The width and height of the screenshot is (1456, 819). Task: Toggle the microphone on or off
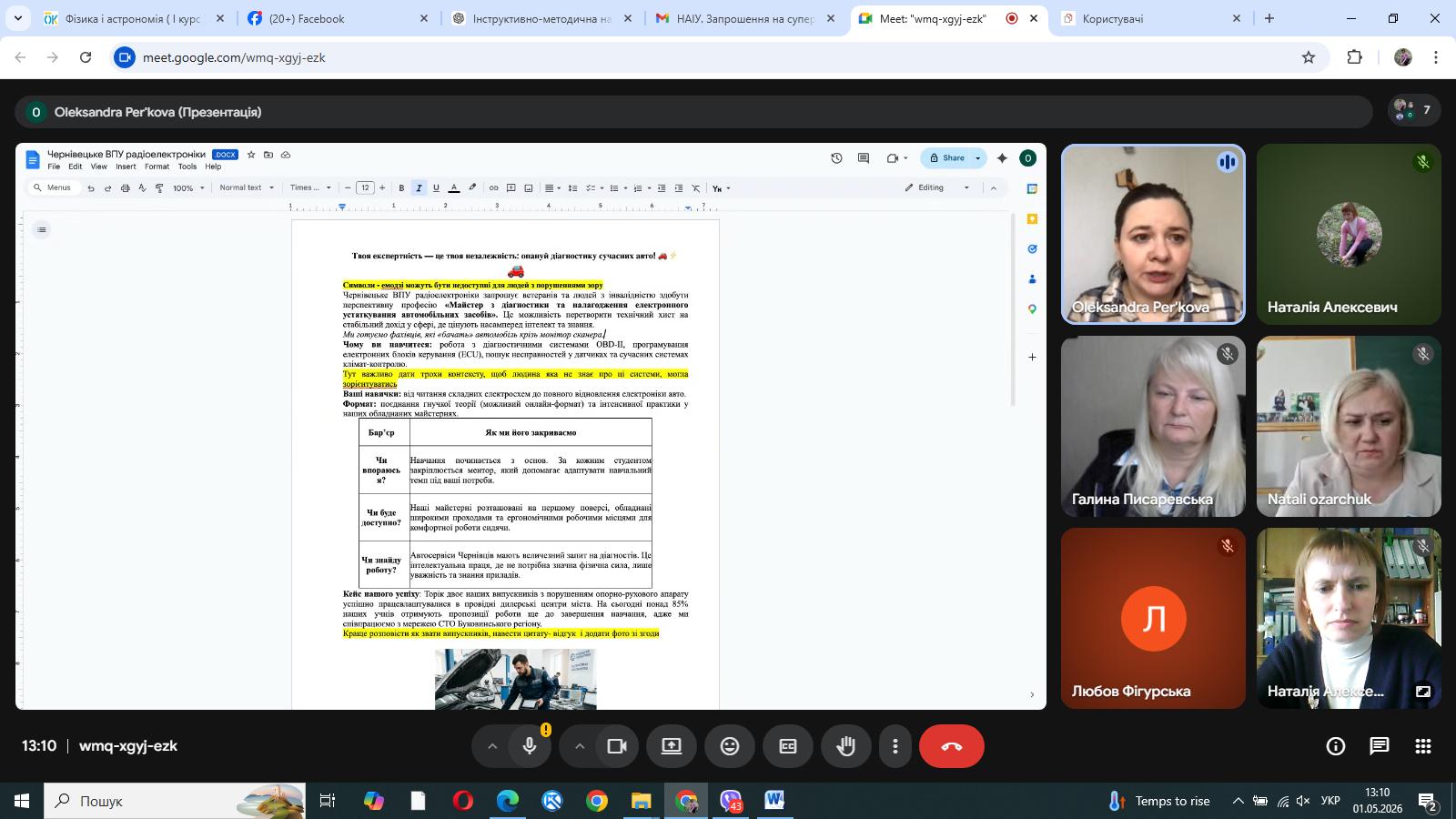[x=530, y=746]
